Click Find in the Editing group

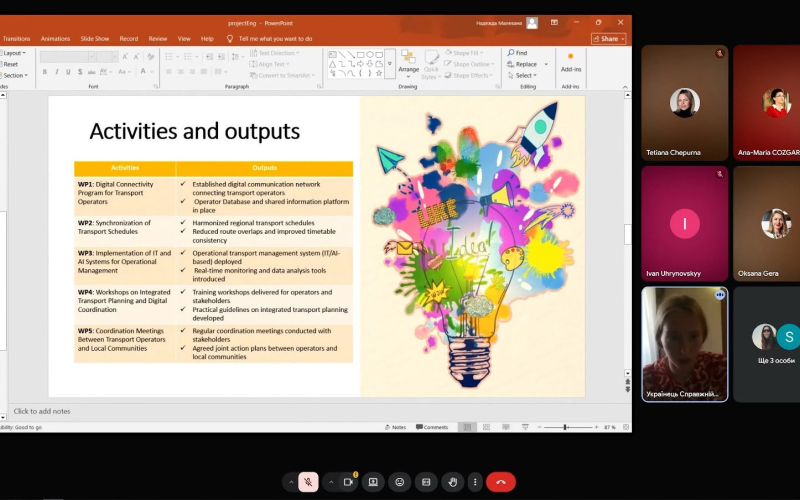[517, 53]
